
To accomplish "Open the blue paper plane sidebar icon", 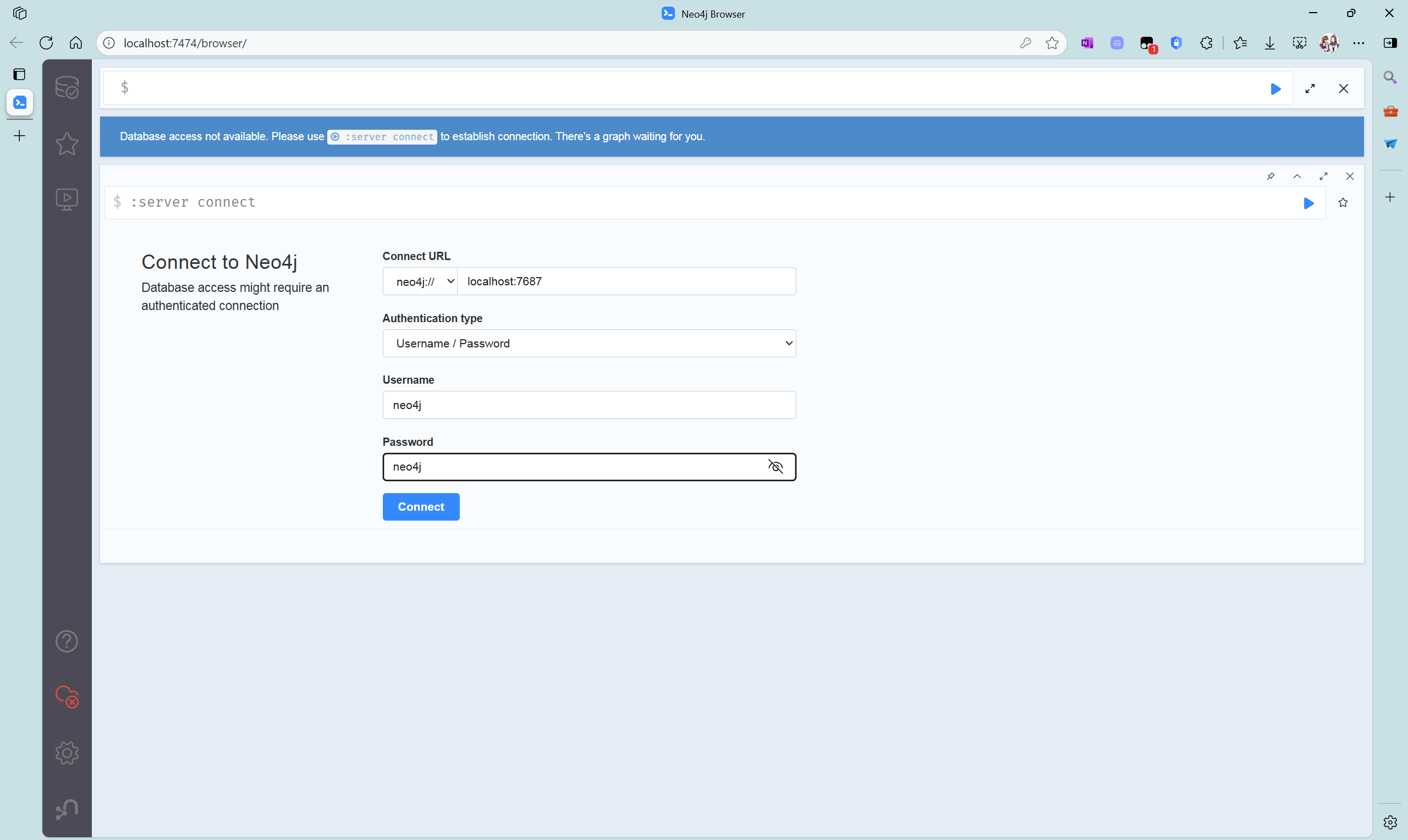I will tap(1390, 144).
